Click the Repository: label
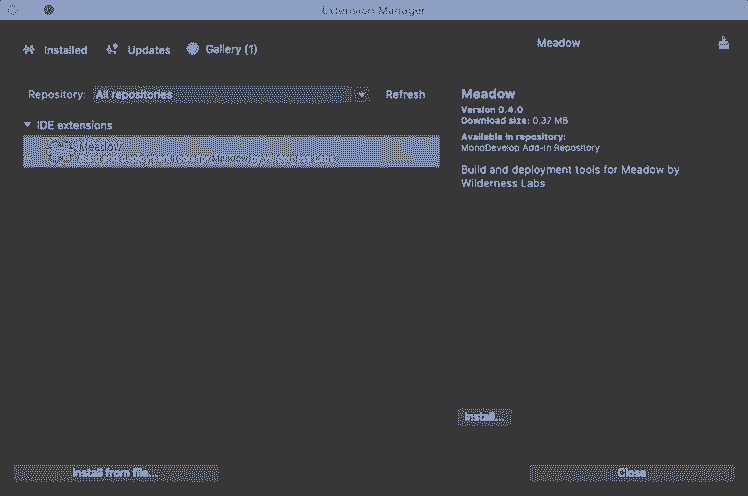Viewport: 748px width, 496px height. tap(57, 94)
